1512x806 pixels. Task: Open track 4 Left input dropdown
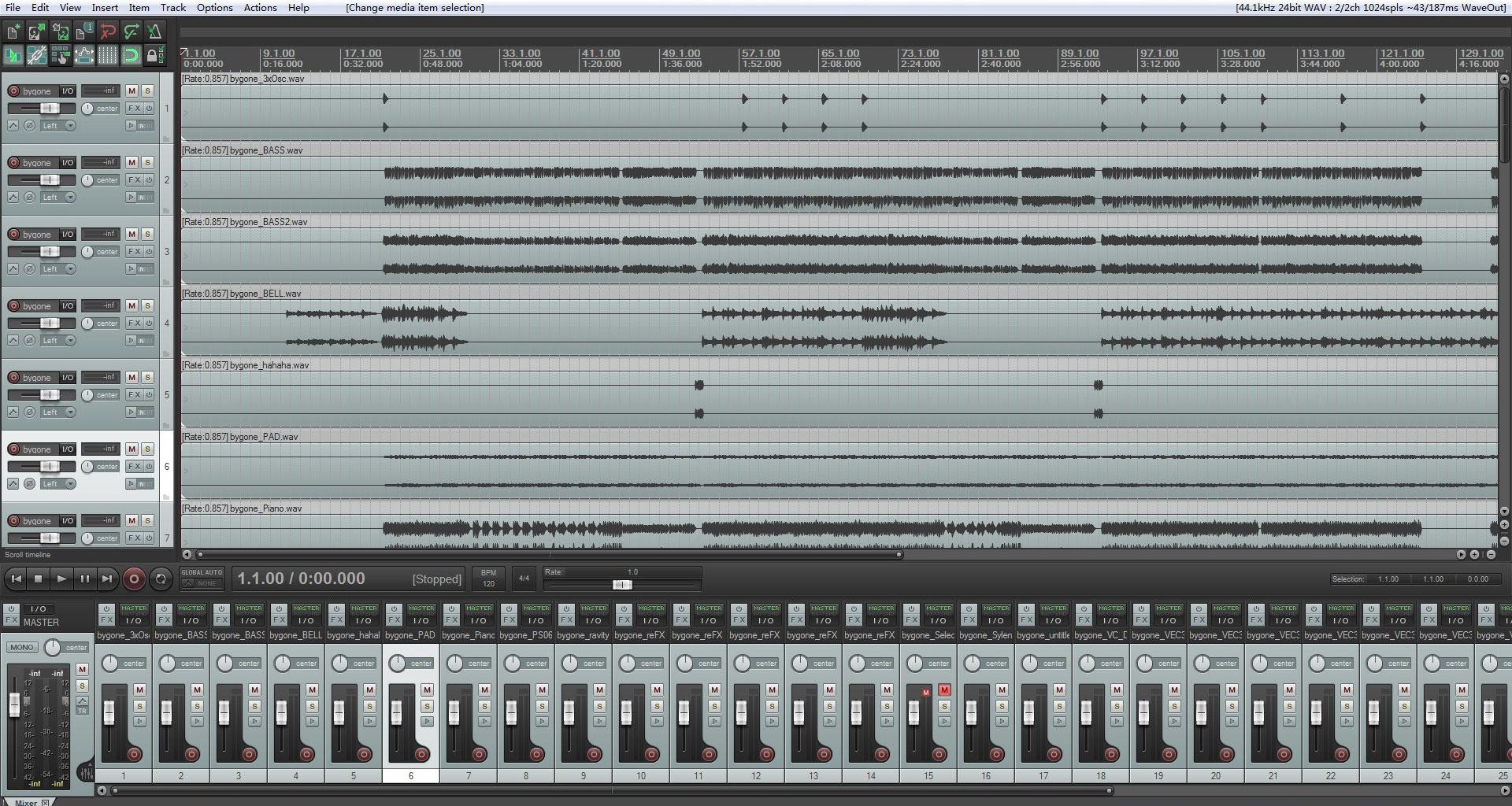coord(58,341)
